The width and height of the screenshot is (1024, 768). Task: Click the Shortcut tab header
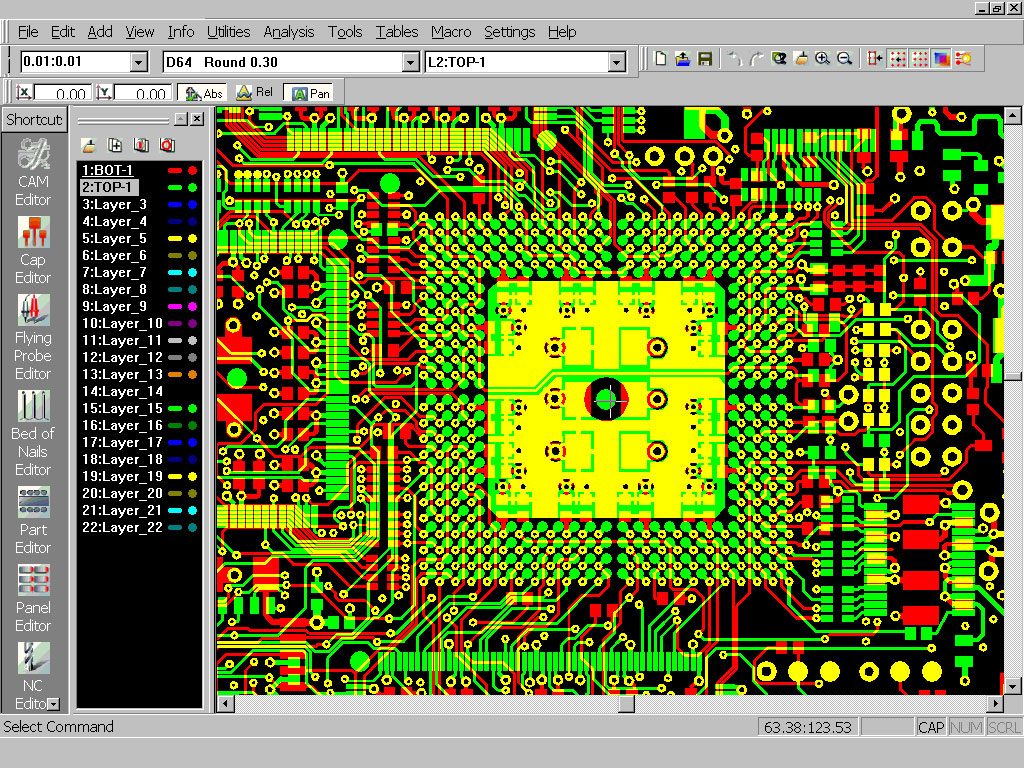pos(34,120)
